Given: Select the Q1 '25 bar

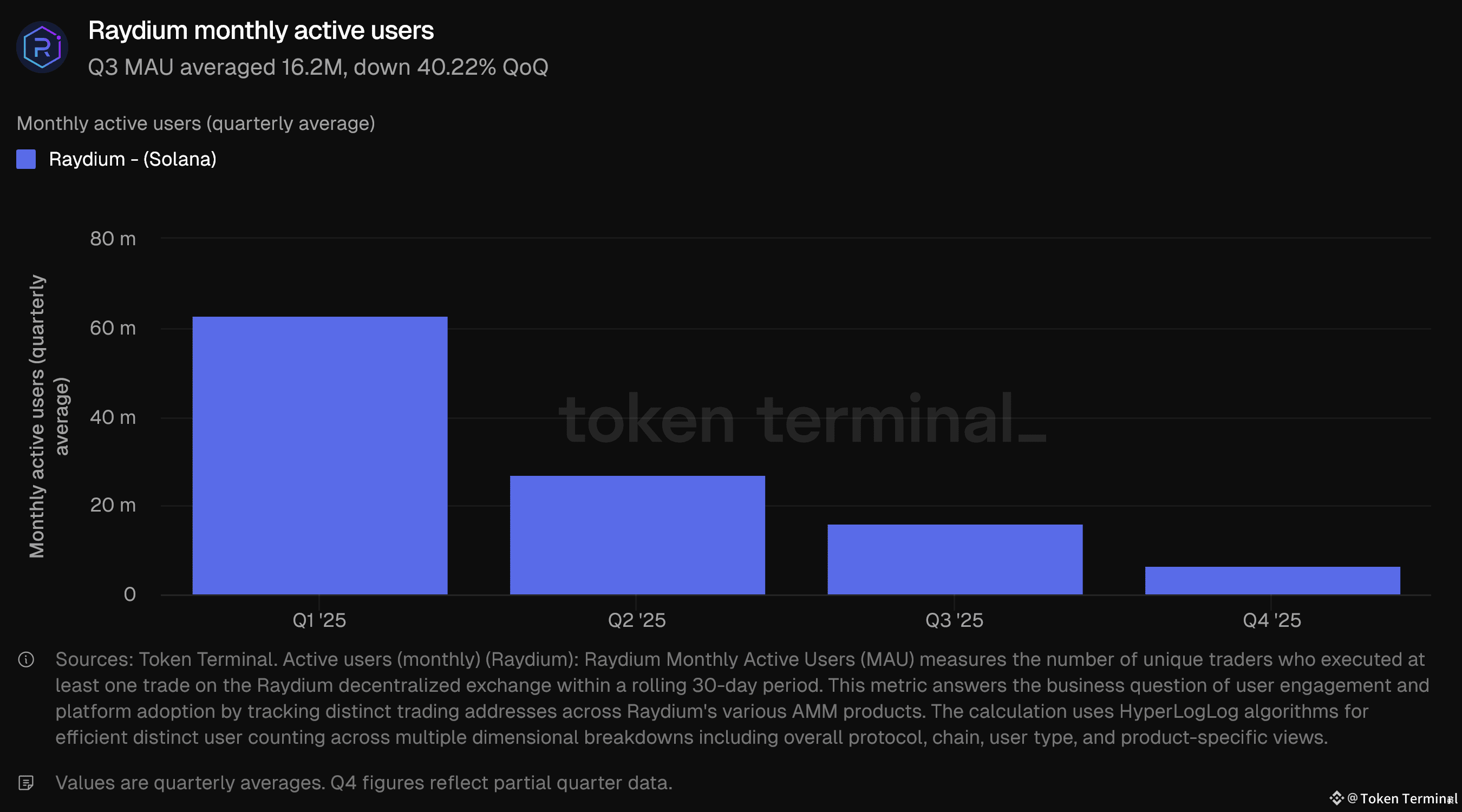Looking at the screenshot, I should click(x=319, y=455).
